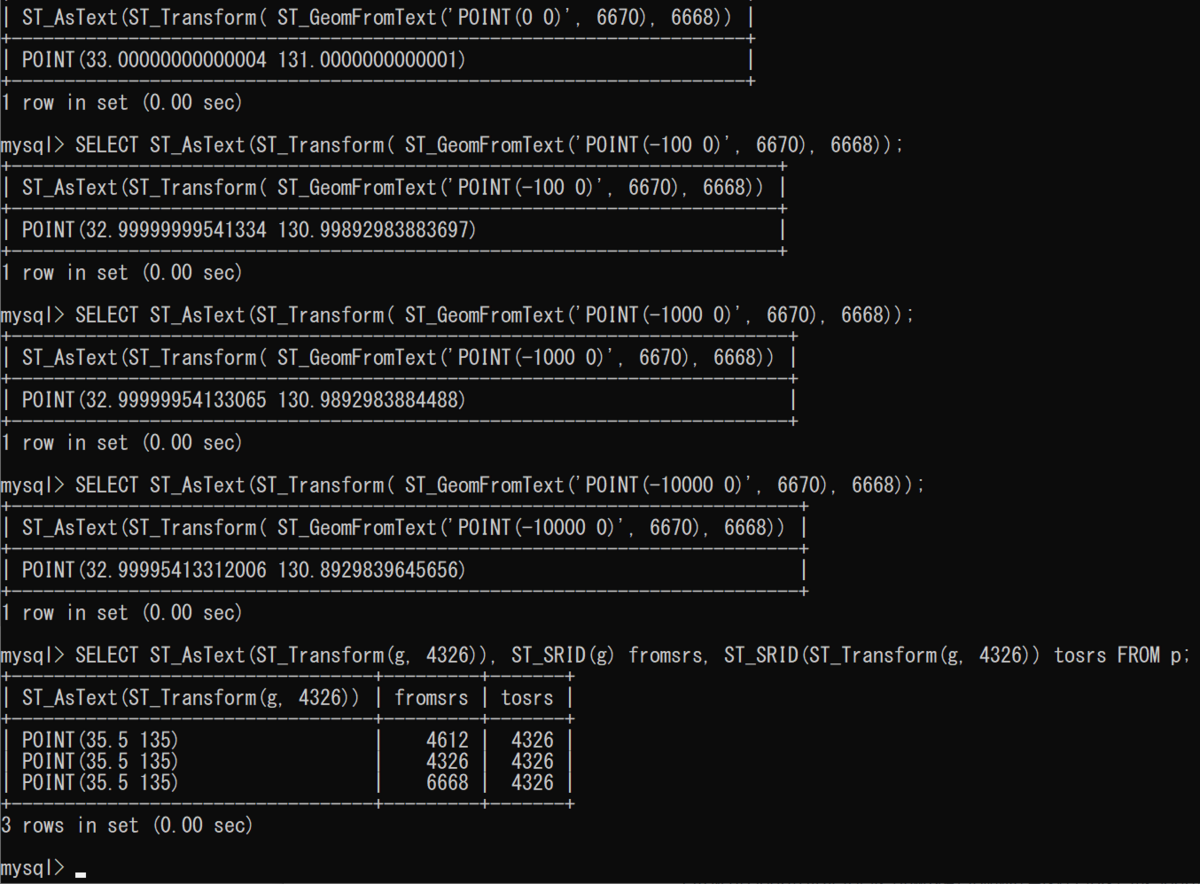Click the POINT(-1000 0) SELECT command line
The width and height of the screenshot is (1200, 884).
pos(457,315)
